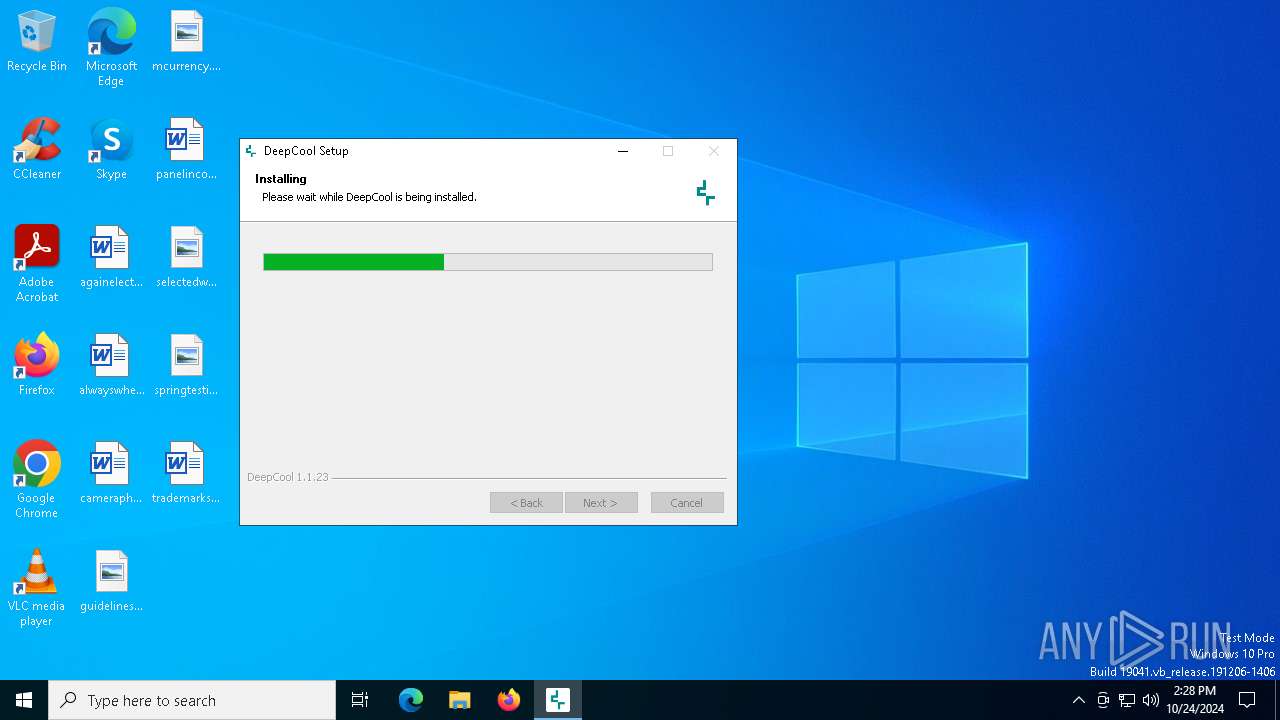Select the trademarks Word document
Screen dimensions: 1280x720
[x=186, y=474]
